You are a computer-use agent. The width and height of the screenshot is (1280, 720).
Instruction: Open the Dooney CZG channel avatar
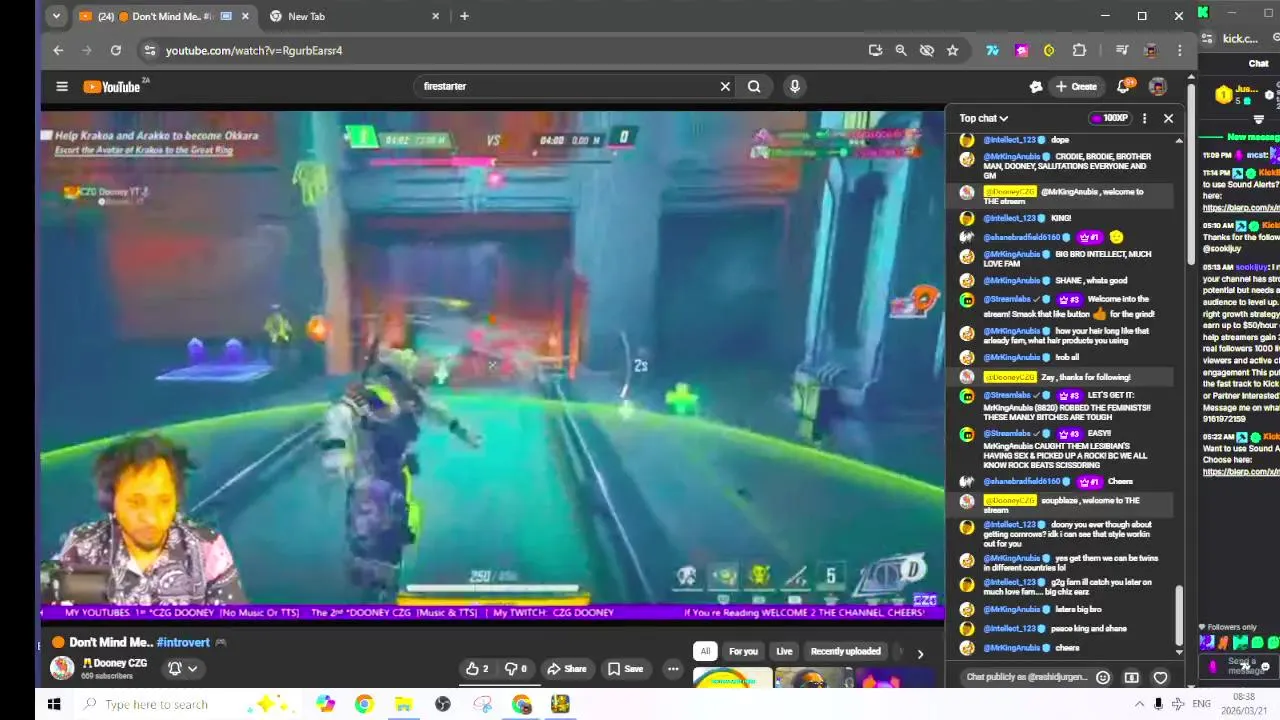click(62, 668)
